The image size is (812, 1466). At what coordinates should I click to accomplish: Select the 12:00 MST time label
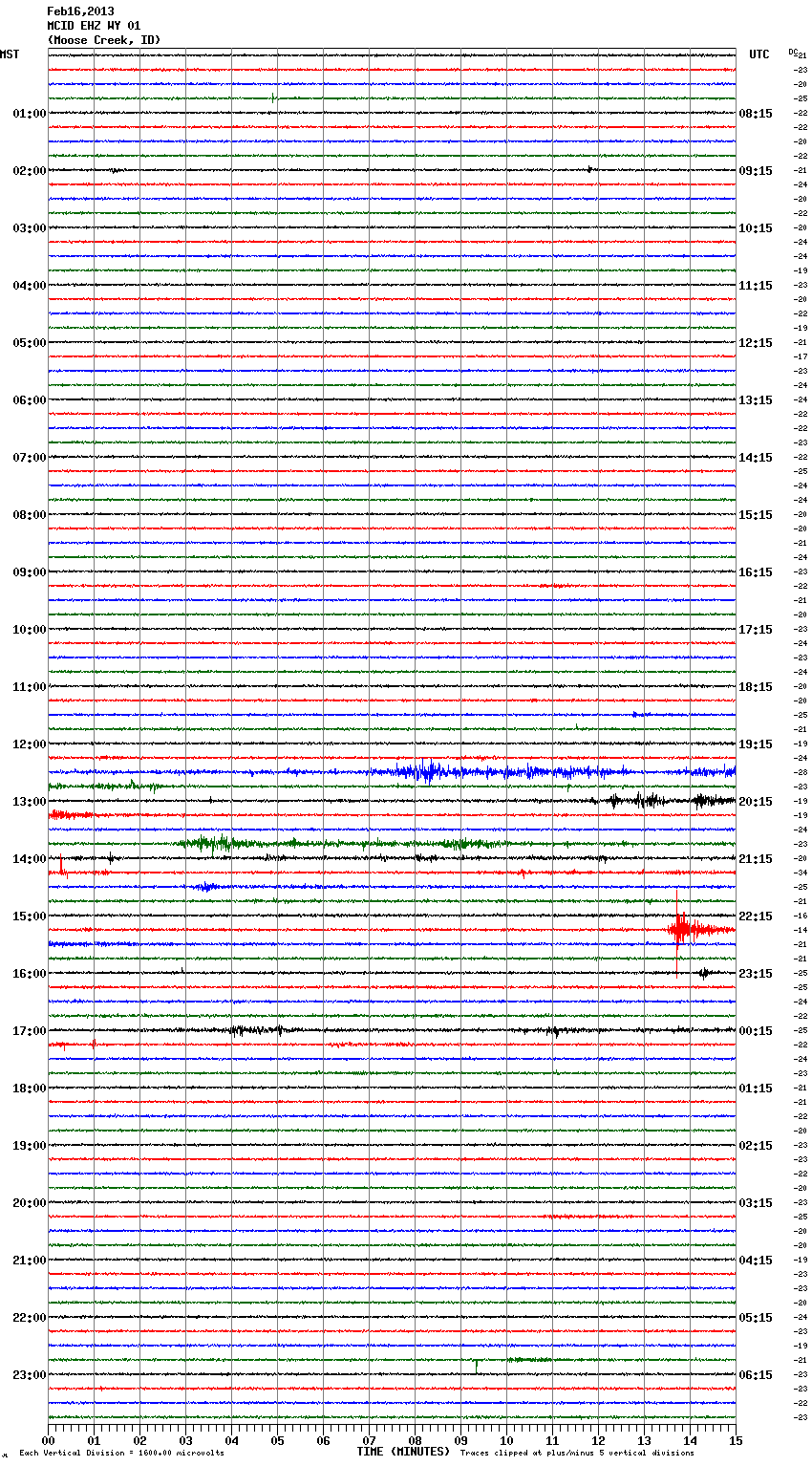tap(30, 744)
